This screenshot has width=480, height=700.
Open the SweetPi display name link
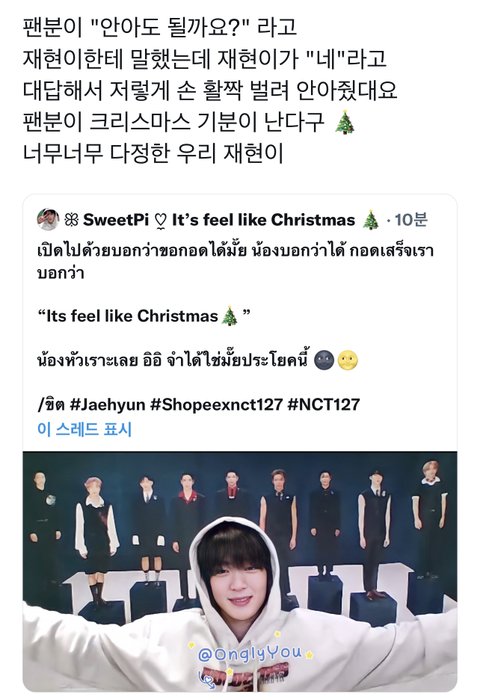(x=109, y=220)
